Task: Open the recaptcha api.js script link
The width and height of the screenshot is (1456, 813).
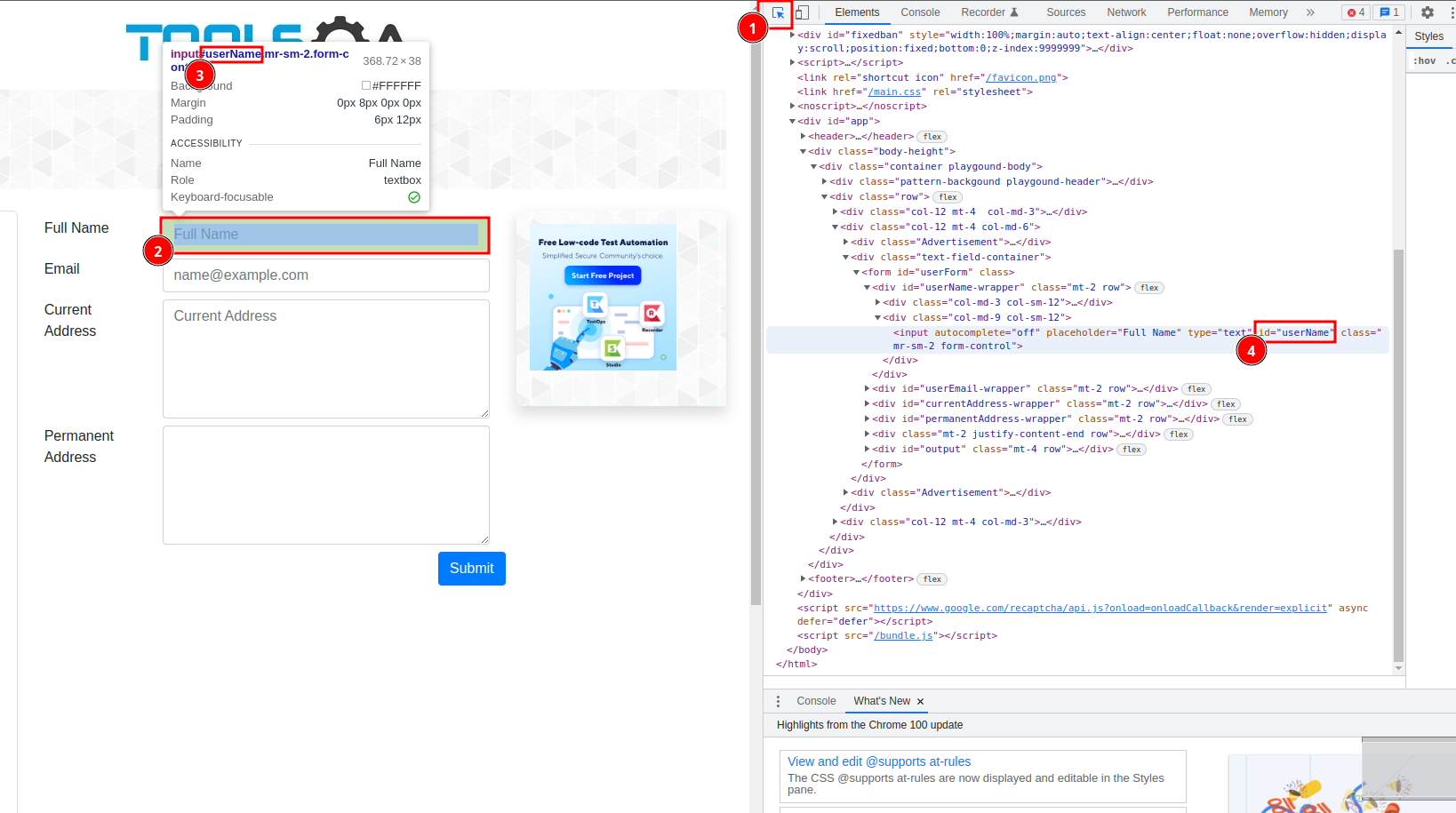Action: point(1100,608)
